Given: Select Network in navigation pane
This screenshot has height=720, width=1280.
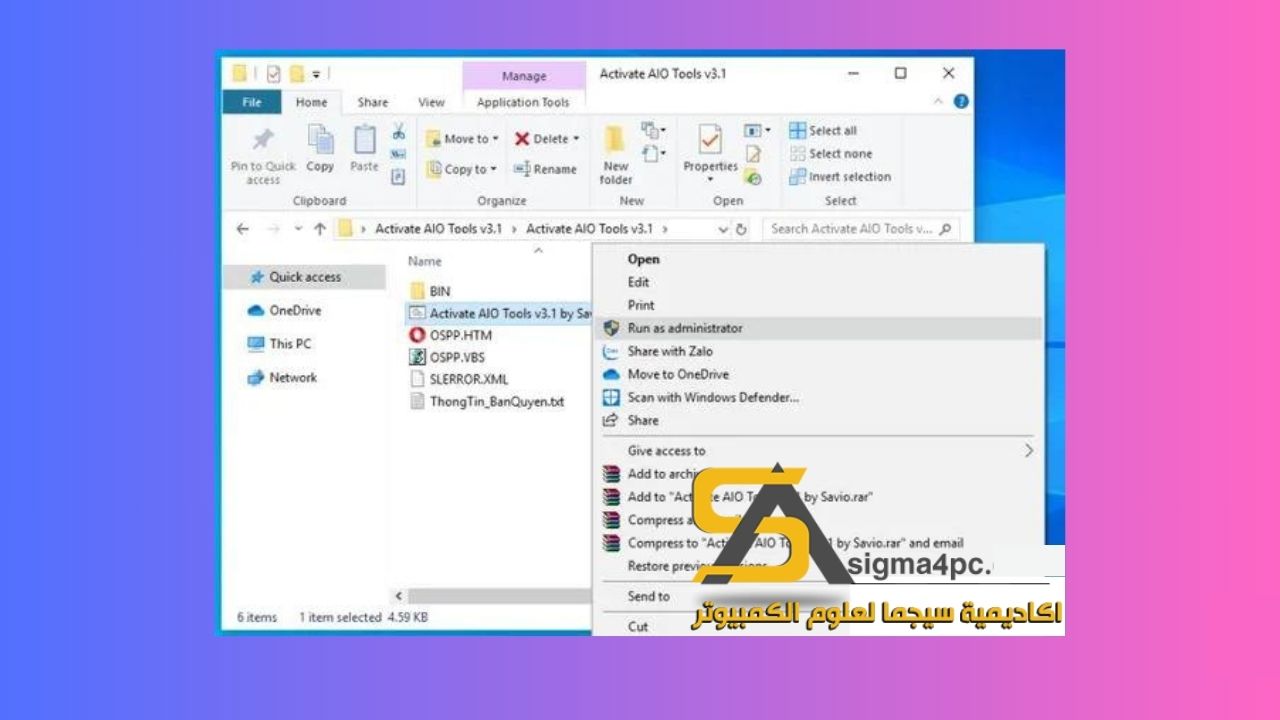Looking at the screenshot, I should [282, 377].
